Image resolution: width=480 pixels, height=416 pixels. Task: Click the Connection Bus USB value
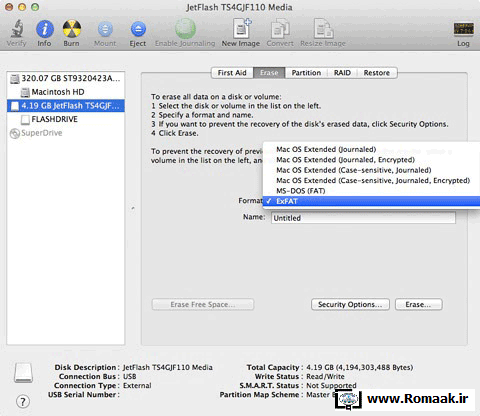pyautogui.click(x=130, y=376)
